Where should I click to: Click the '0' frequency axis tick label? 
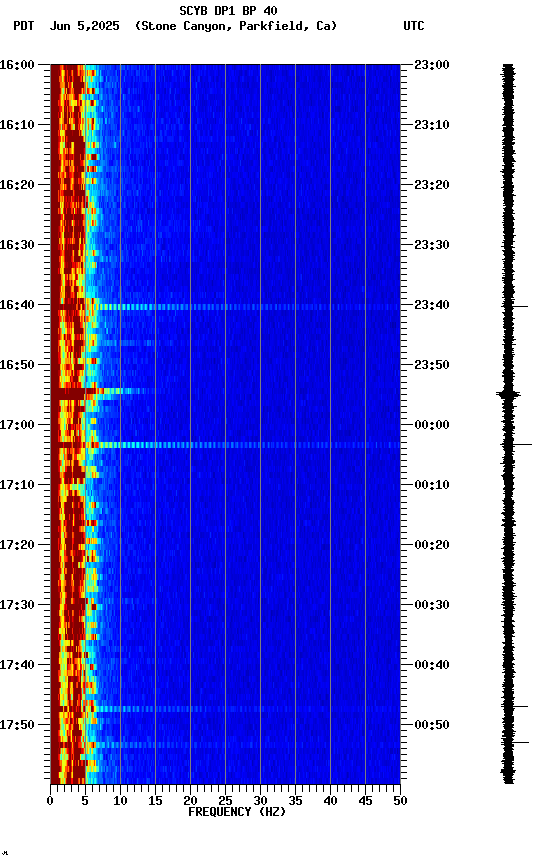click(x=50, y=801)
